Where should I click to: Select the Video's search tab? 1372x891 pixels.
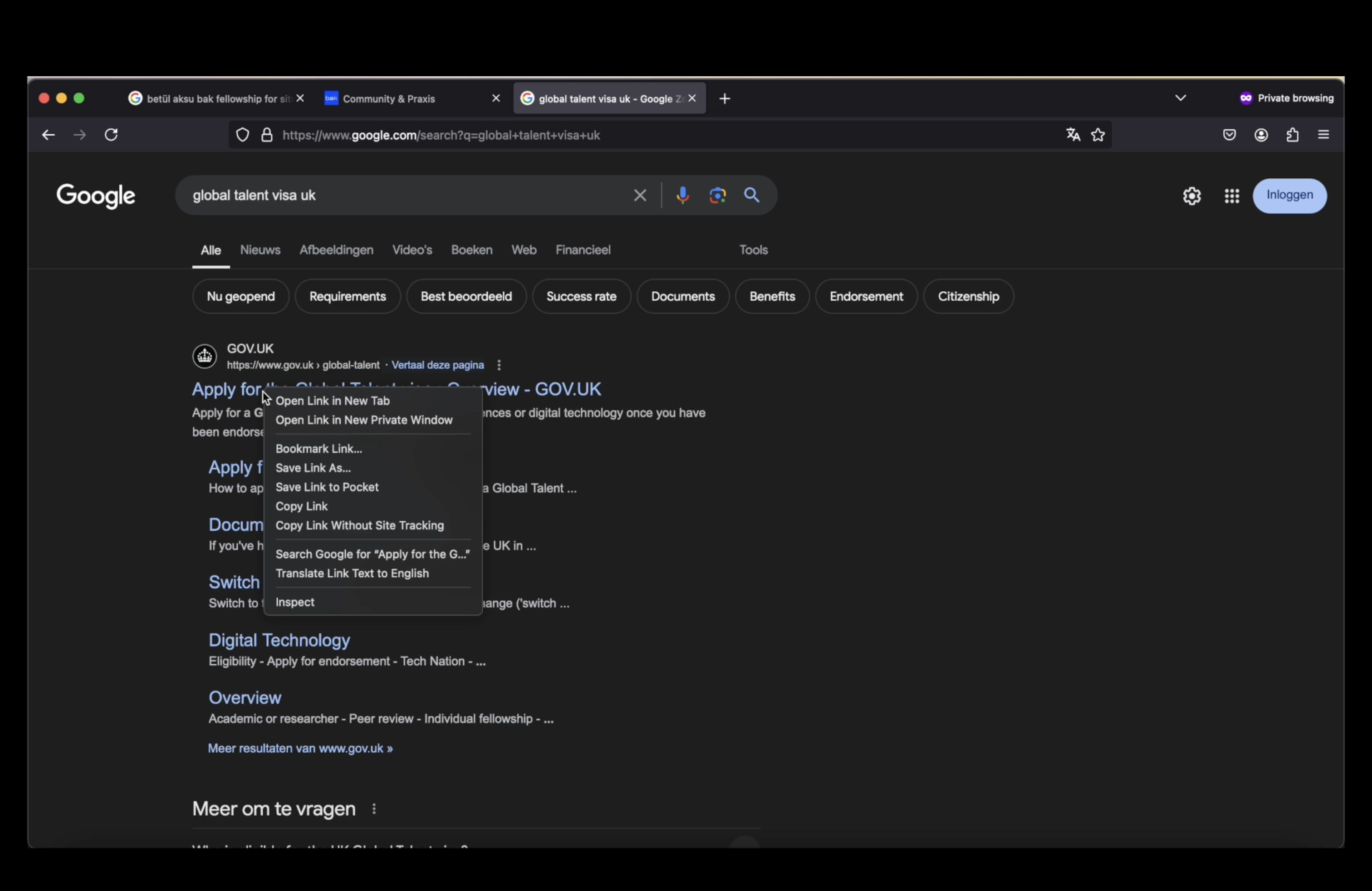[412, 250]
